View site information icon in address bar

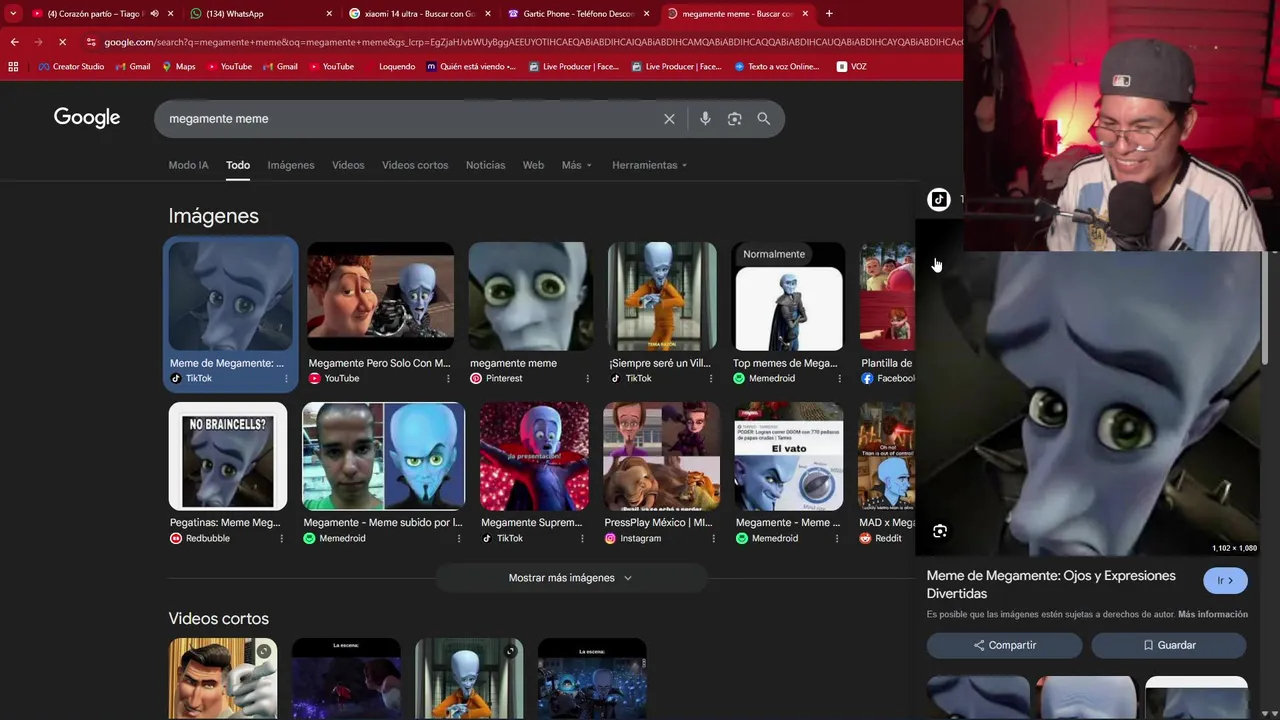tap(91, 42)
